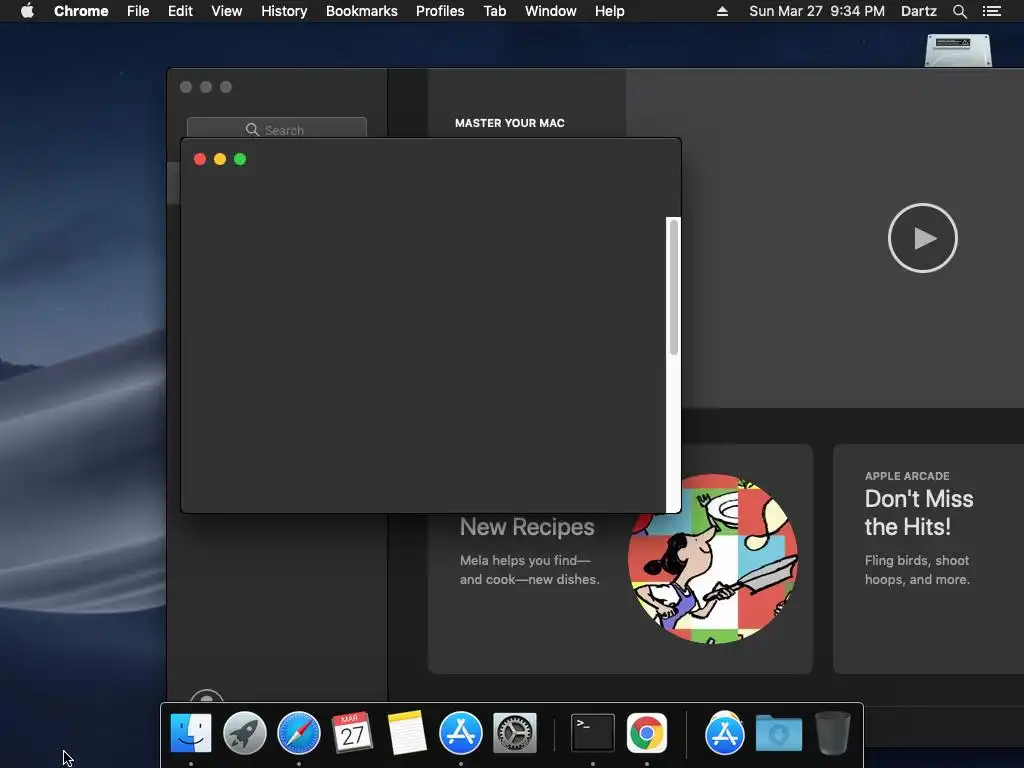Open Apple Arcade Don't Miss the Hits card
The height and width of the screenshot is (768, 1024).
pos(929,559)
